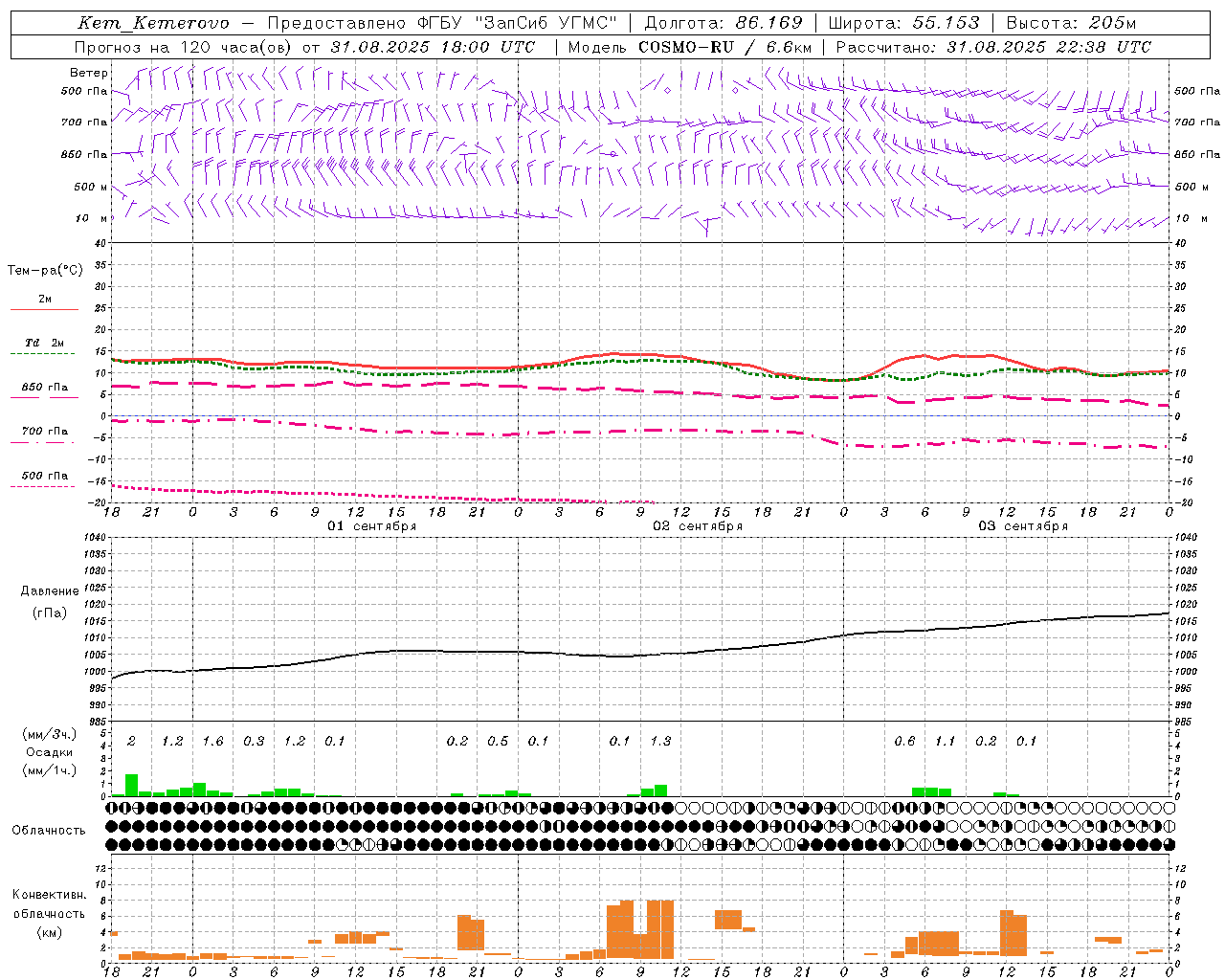1225x980 pixels.
Task: Click the '(мм/3ч.)' precipitation unit label
Action: click(50, 734)
